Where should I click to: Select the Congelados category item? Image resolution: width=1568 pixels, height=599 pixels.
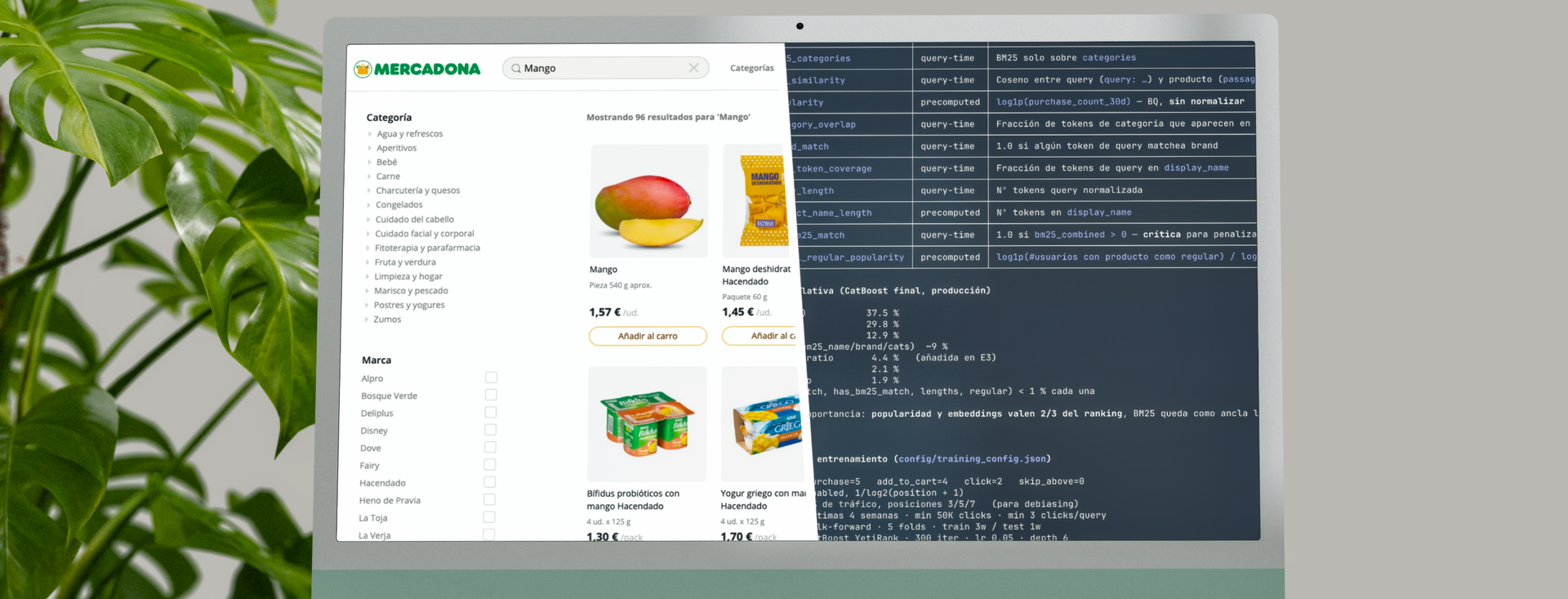399,205
